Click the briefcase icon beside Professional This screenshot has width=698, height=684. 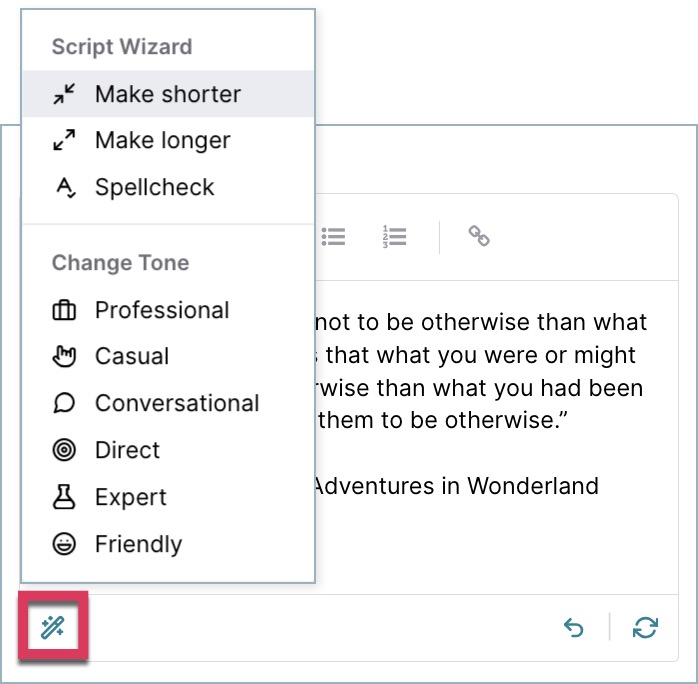(x=64, y=310)
